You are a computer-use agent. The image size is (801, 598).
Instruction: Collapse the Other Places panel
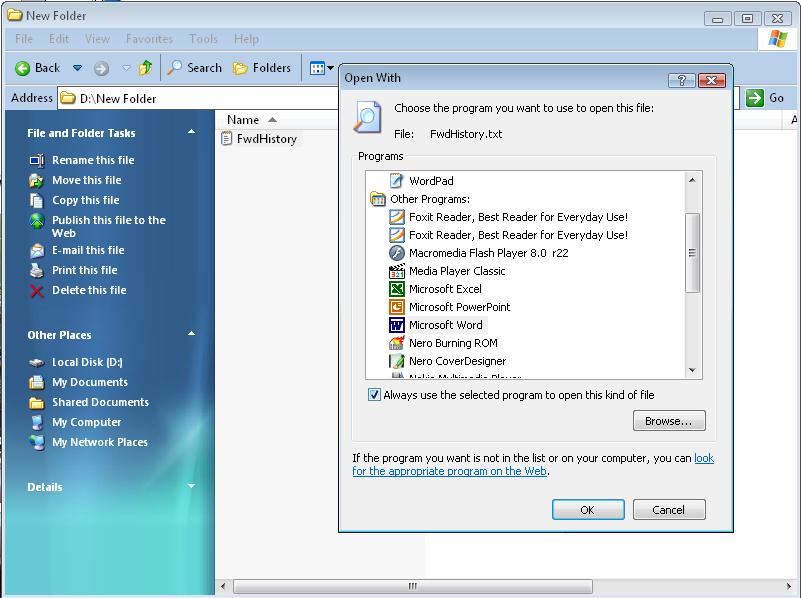(x=192, y=334)
